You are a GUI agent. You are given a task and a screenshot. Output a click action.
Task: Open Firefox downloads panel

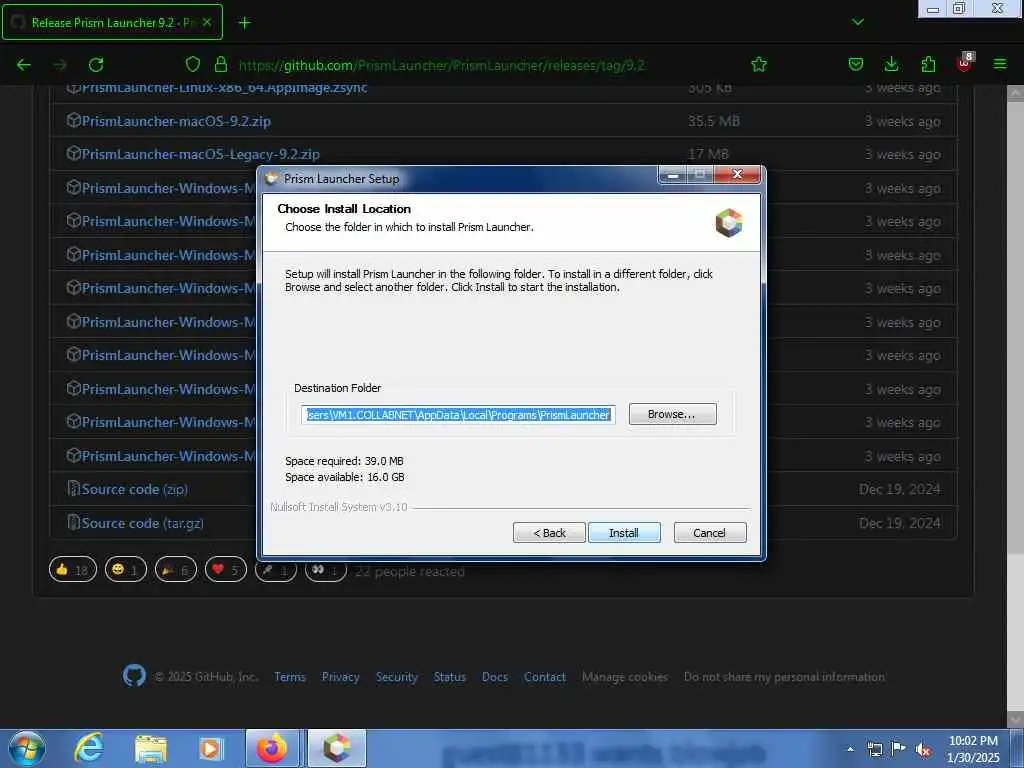pyautogui.click(x=891, y=65)
